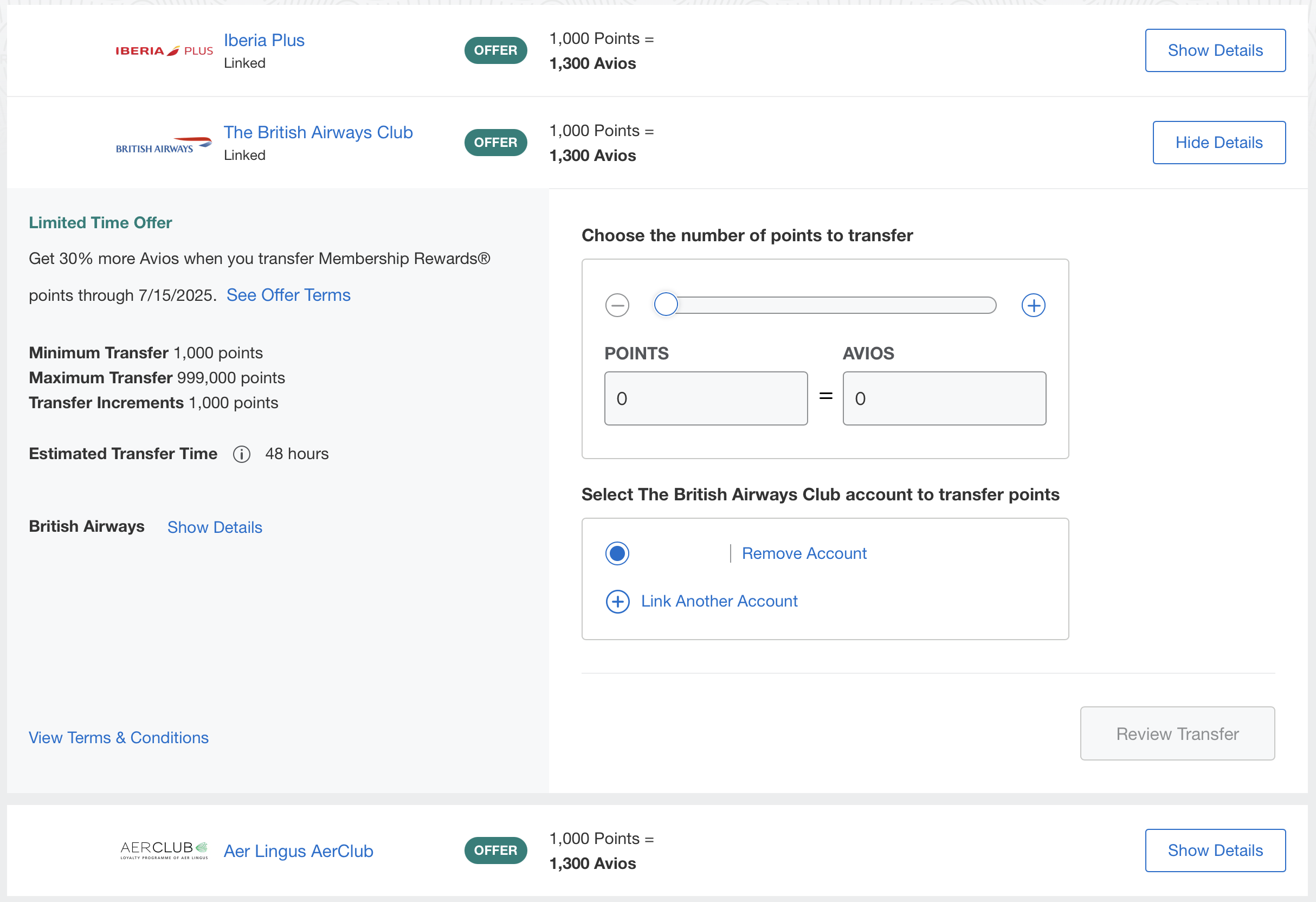Hide details for The British Airways Club
The width and height of the screenshot is (1316, 902).
click(1219, 143)
